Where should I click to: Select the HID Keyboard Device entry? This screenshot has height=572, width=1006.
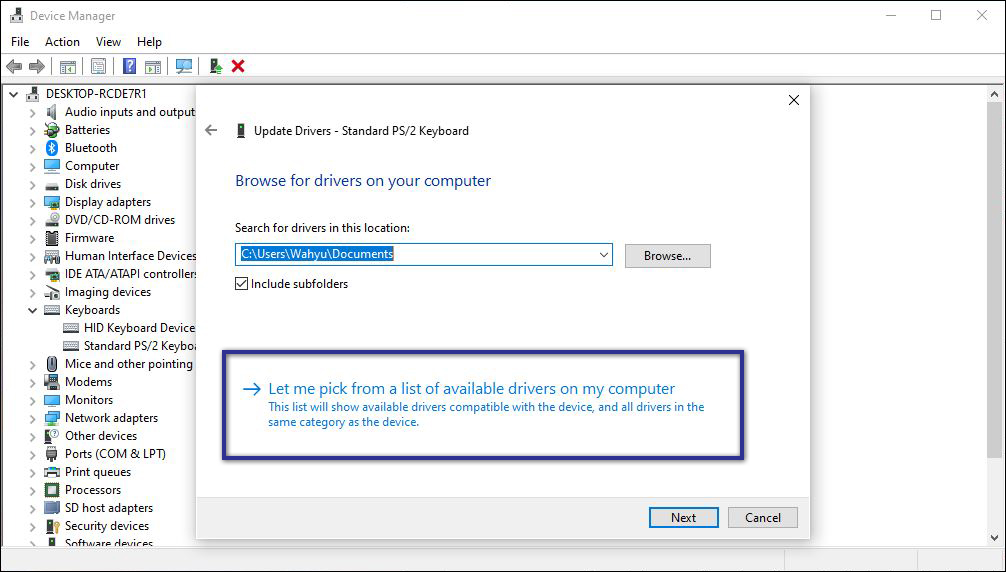coord(139,328)
